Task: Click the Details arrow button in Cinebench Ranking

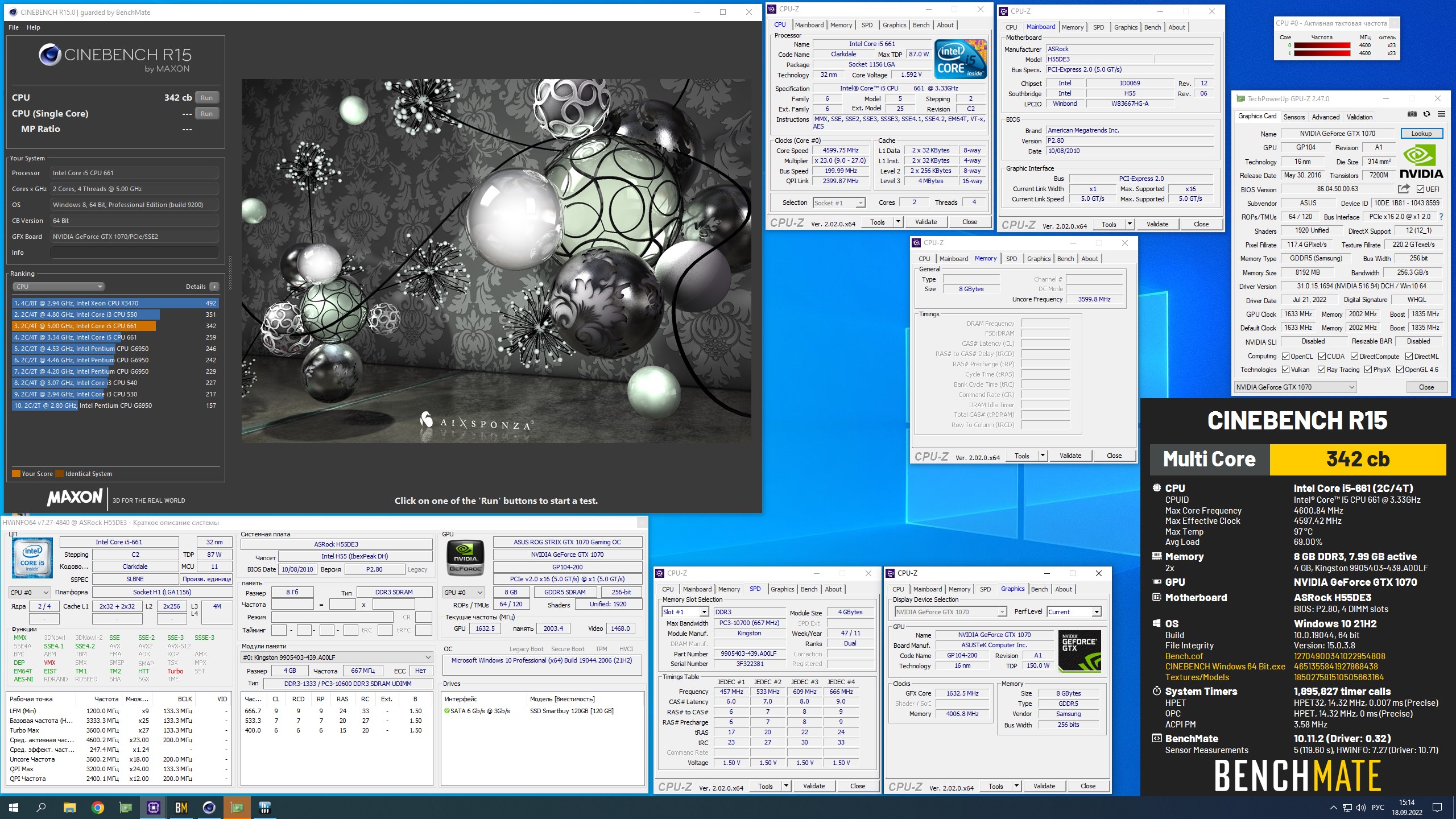Action: pyautogui.click(x=214, y=287)
